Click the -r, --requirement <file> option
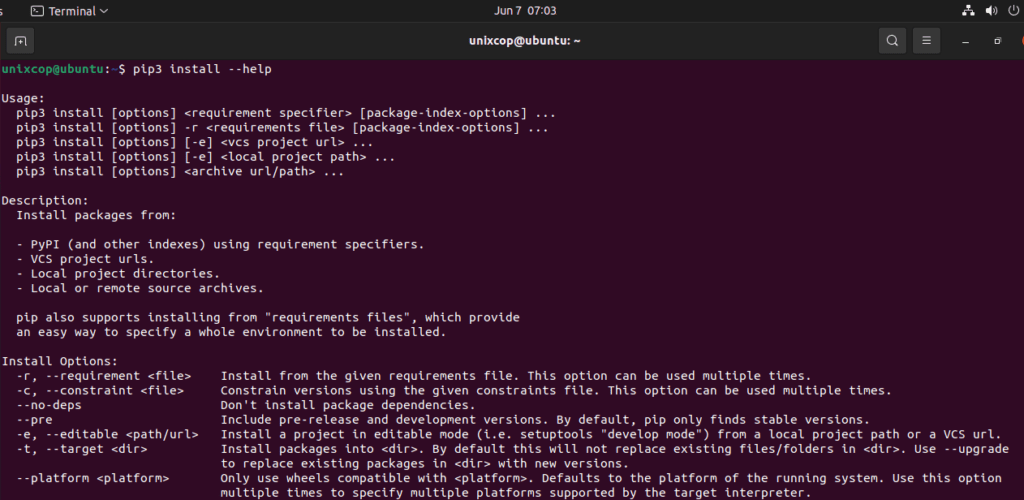The image size is (1024, 500). pyautogui.click(x=104, y=376)
